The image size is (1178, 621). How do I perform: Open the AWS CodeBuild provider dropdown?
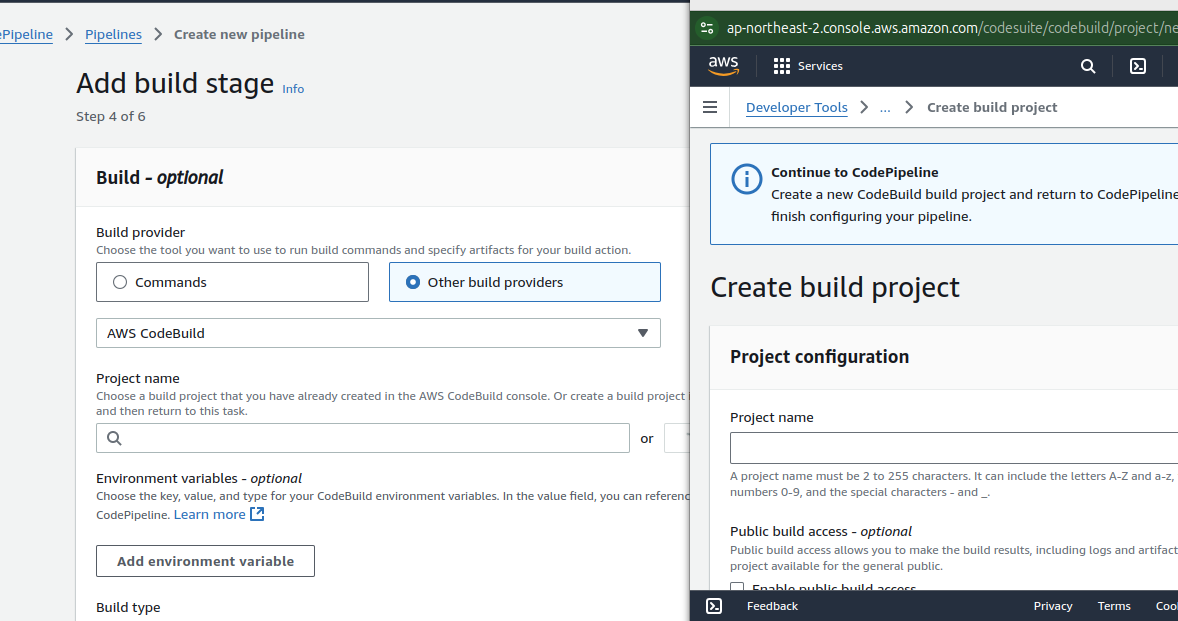coord(378,333)
